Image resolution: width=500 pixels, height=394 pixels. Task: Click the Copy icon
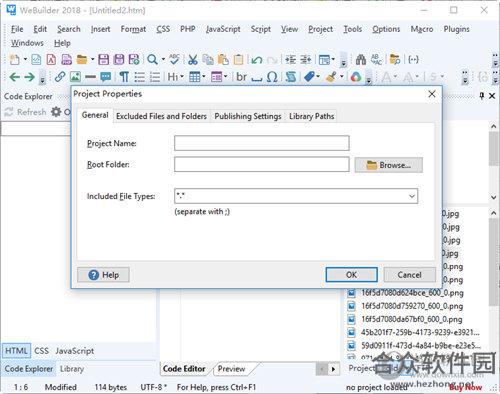pos(208,60)
